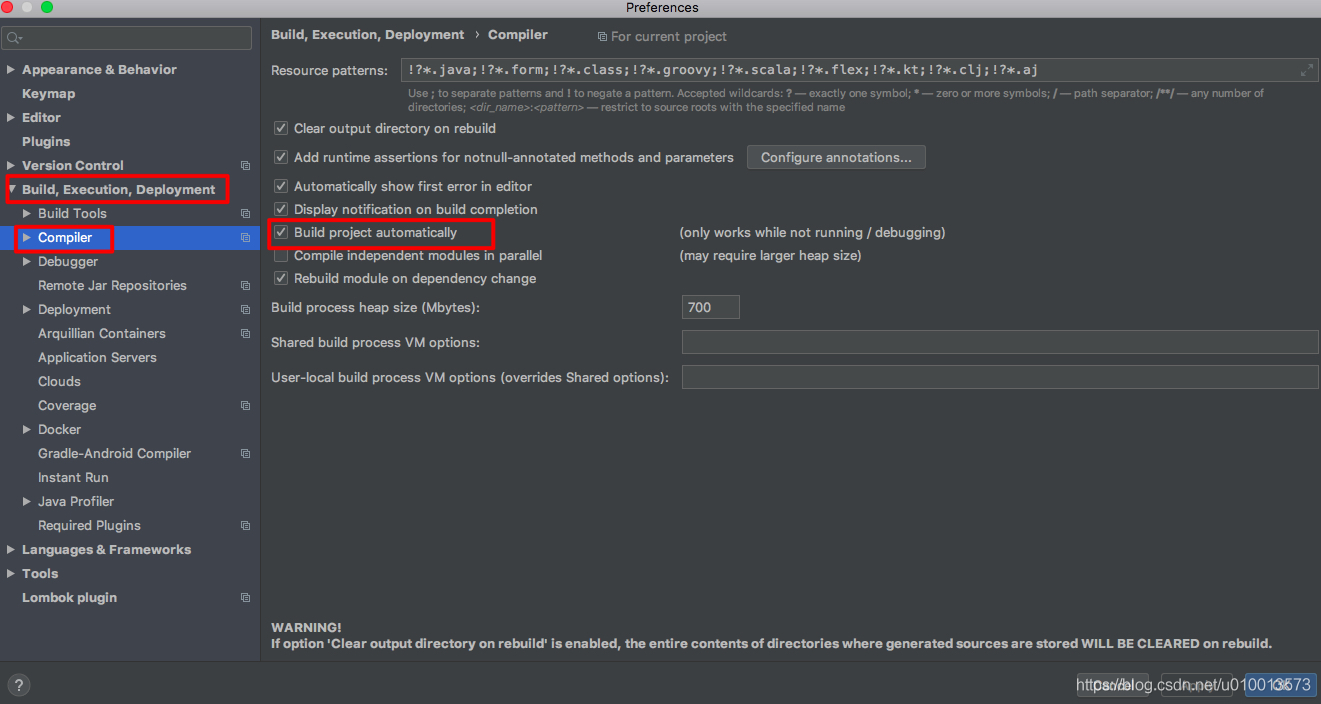Image resolution: width=1321 pixels, height=704 pixels.
Task: Click the For current project indicator icon
Action: 602,36
